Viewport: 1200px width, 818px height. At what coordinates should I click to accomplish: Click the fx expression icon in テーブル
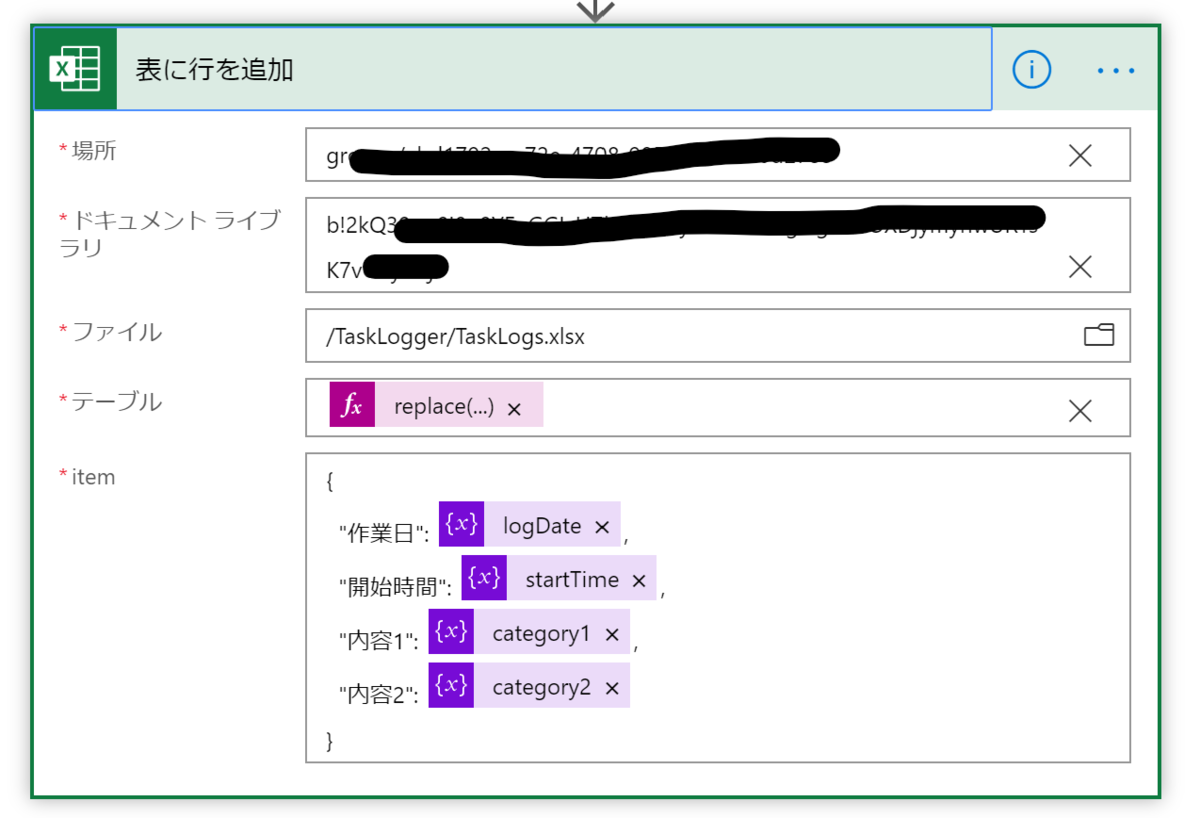point(355,405)
